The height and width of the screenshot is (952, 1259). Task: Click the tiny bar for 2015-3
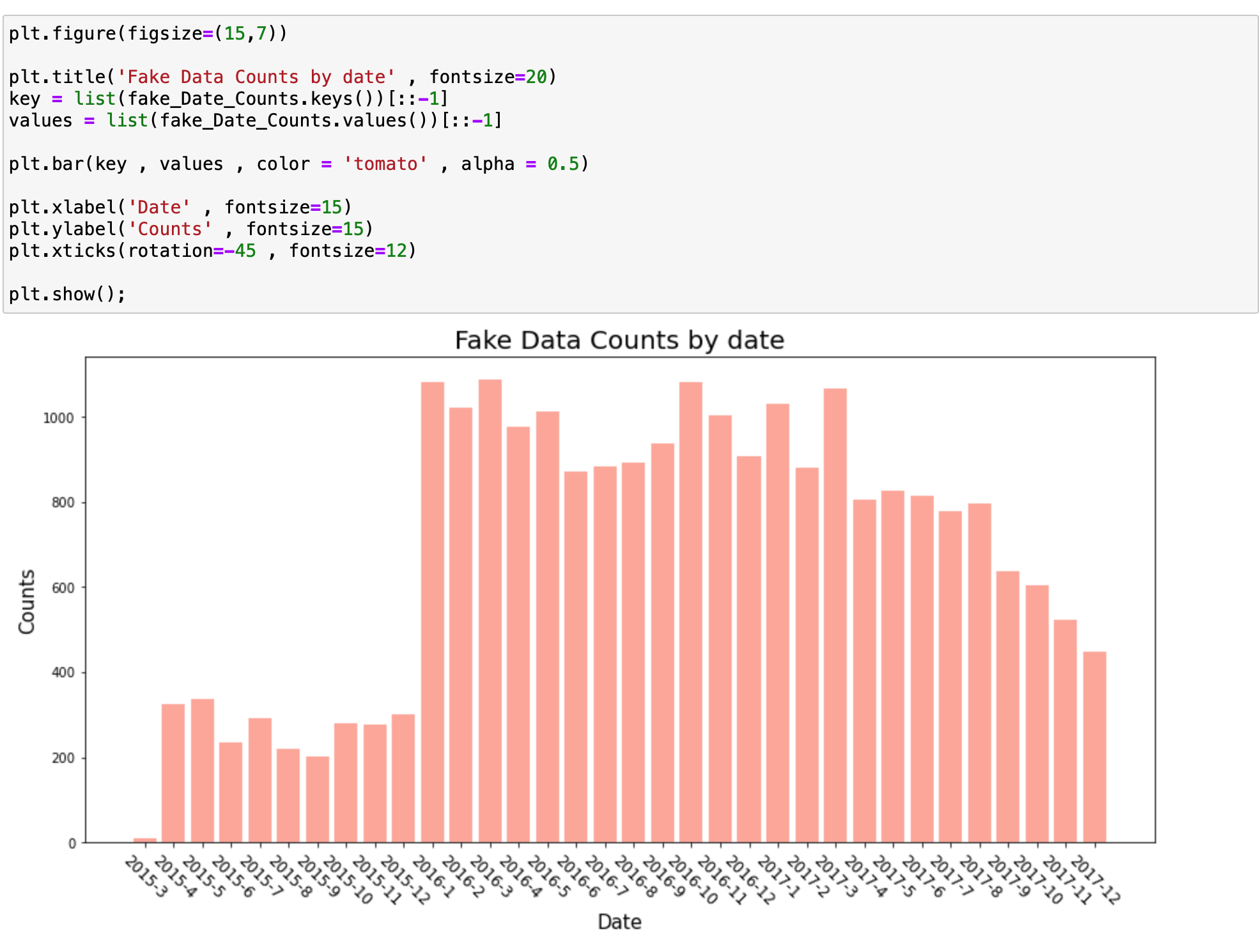pyautogui.click(x=145, y=840)
